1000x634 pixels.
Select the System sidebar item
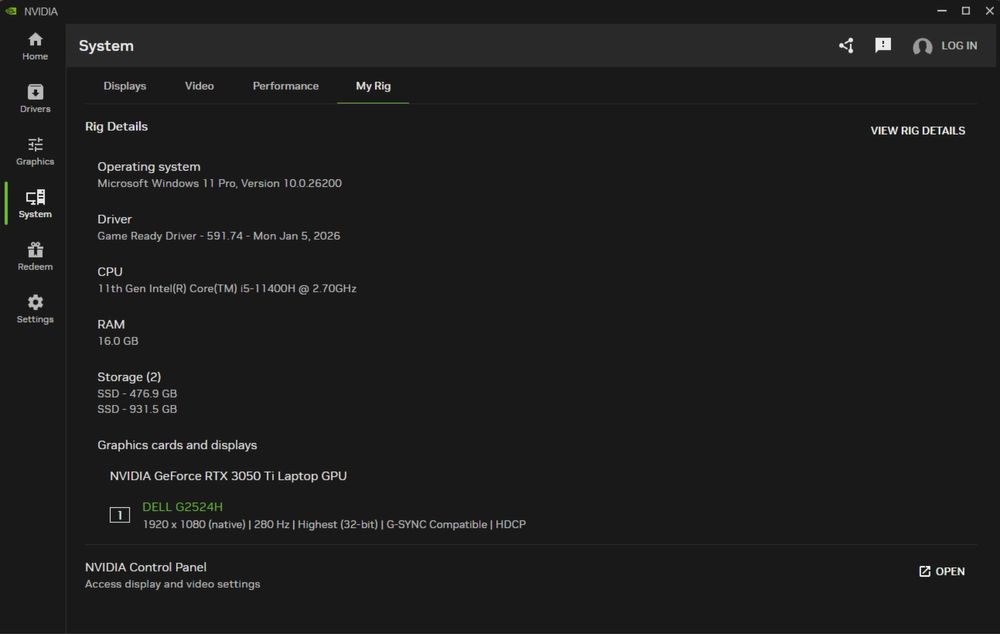click(35, 204)
